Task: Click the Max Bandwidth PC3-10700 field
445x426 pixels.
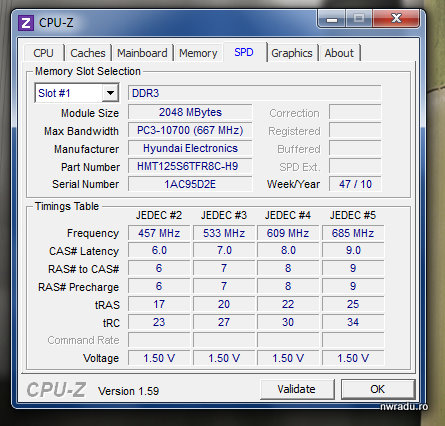Action: tap(190, 130)
